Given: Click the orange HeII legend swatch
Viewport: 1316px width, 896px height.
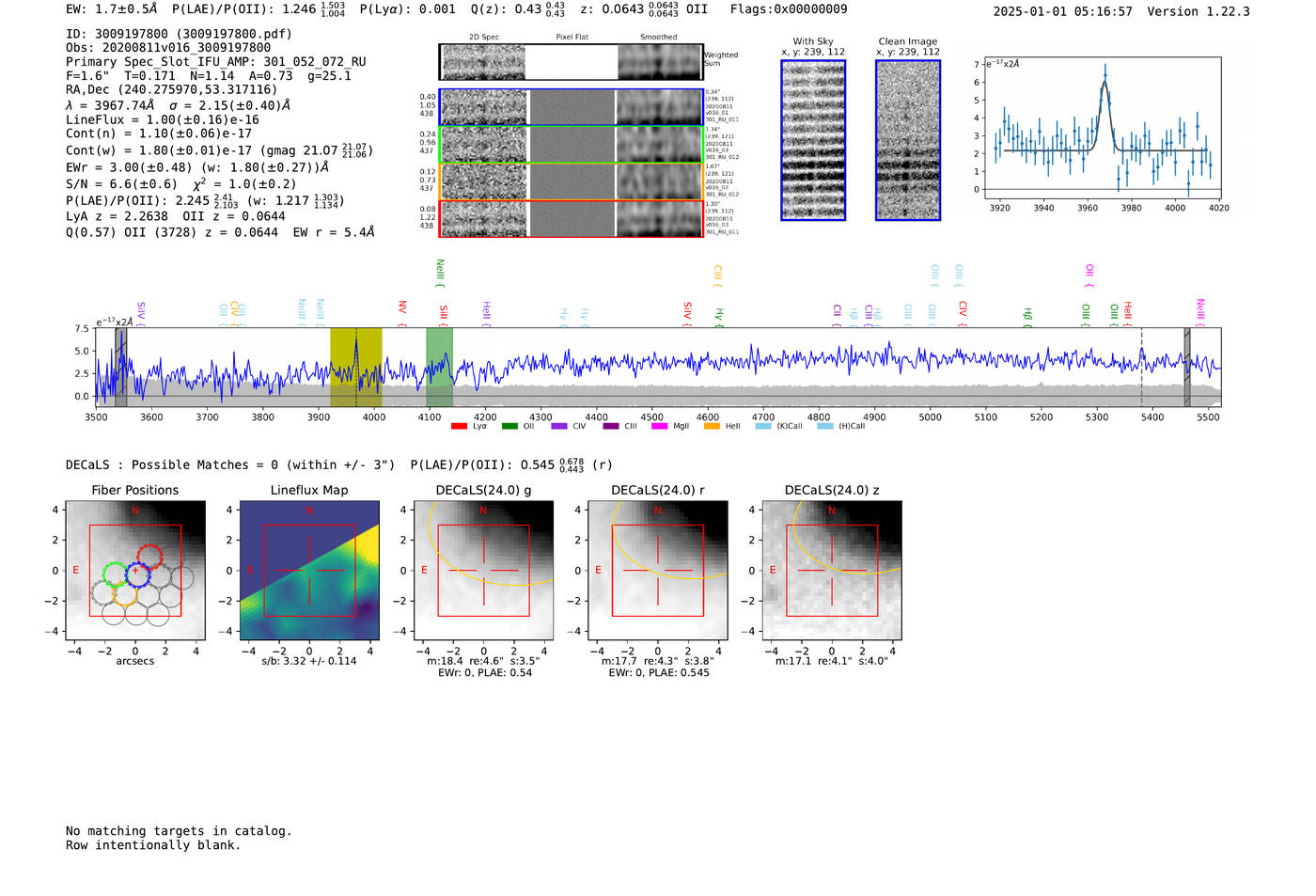Looking at the screenshot, I should [x=712, y=426].
